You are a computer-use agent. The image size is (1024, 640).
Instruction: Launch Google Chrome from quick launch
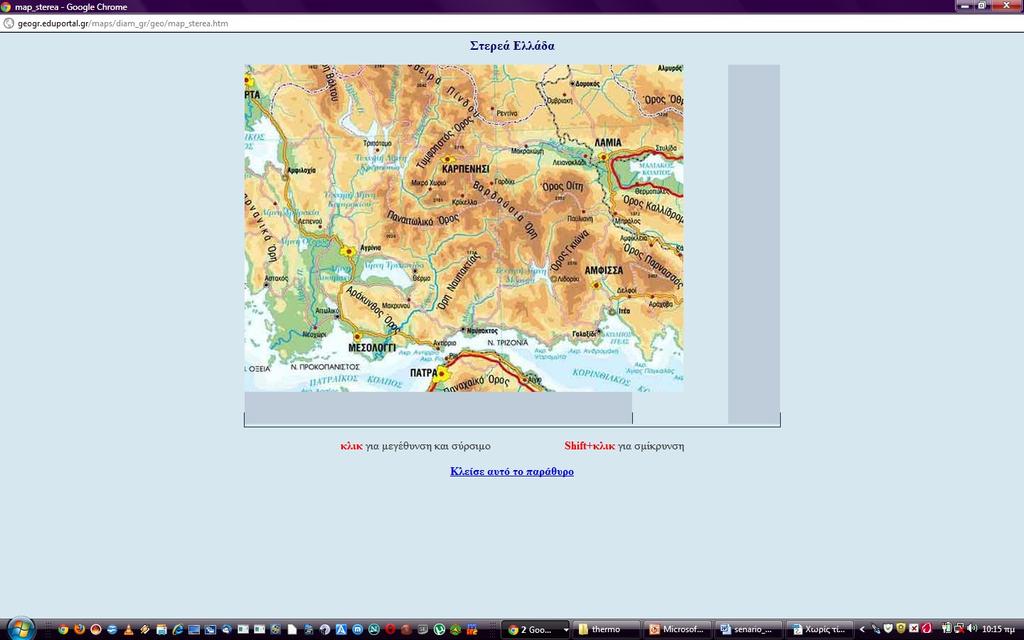pos(63,630)
